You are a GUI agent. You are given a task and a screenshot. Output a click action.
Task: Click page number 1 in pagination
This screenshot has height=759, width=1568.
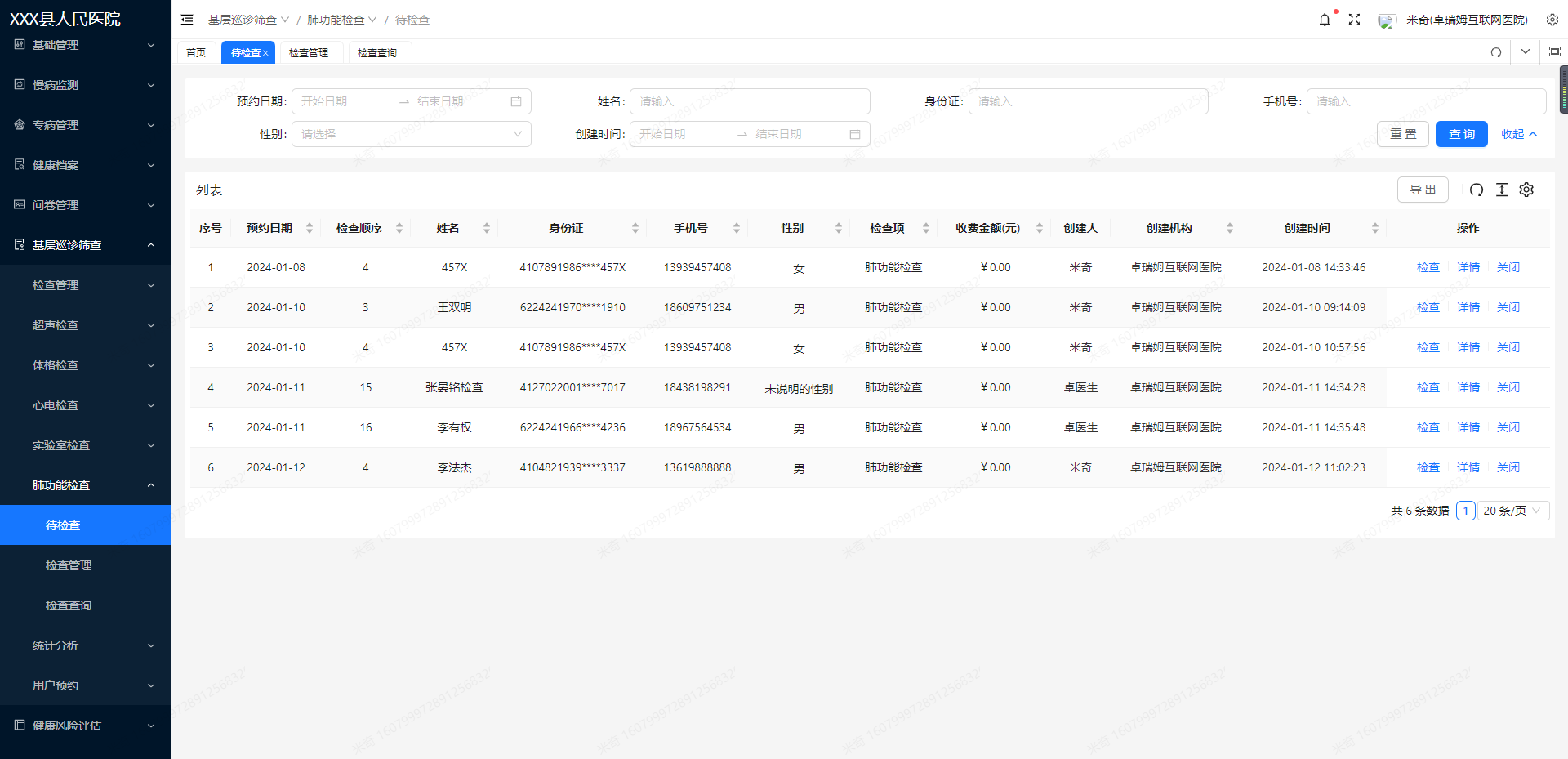(x=1466, y=511)
